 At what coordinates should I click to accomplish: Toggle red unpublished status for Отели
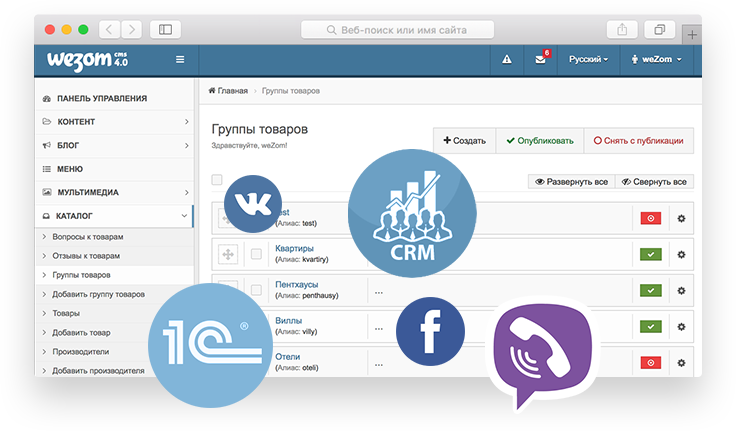651,363
